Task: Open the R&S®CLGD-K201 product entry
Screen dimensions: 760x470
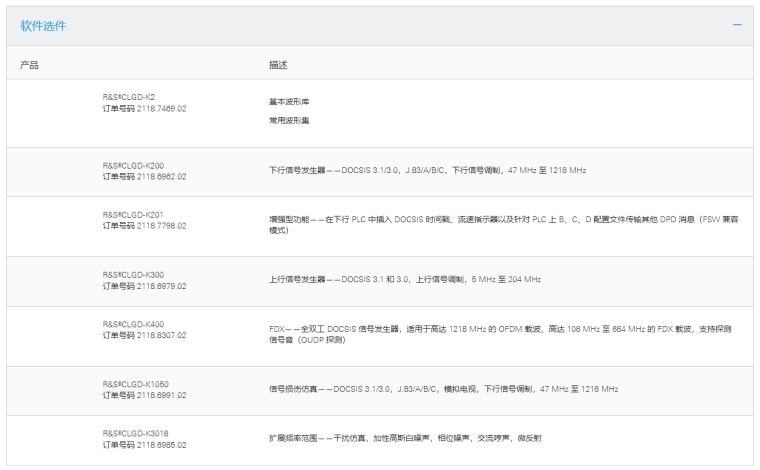Action: pyautogui.click(x=133, y=214)
